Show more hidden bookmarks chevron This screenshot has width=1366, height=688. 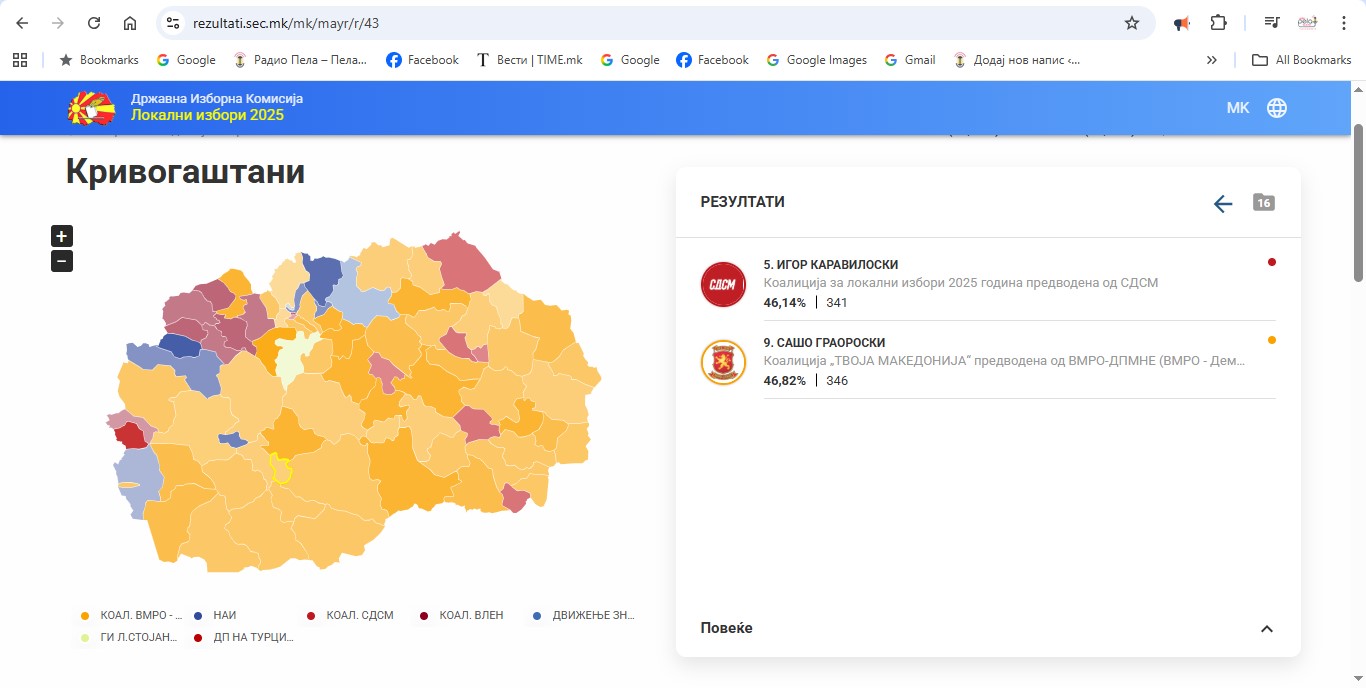1212,60
